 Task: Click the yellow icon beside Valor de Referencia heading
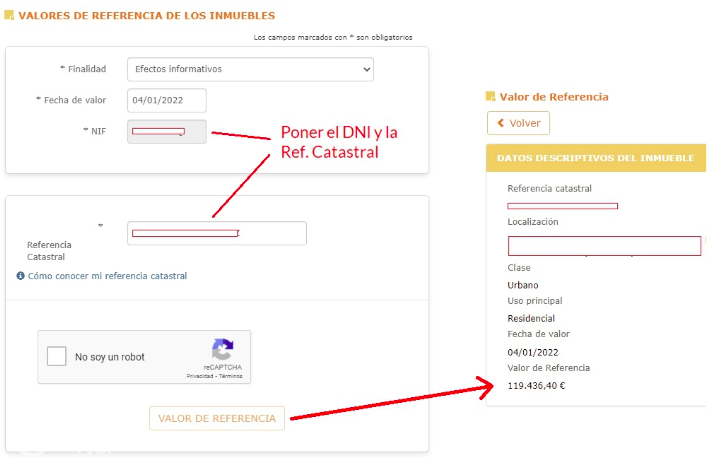(x=490, y=96)
